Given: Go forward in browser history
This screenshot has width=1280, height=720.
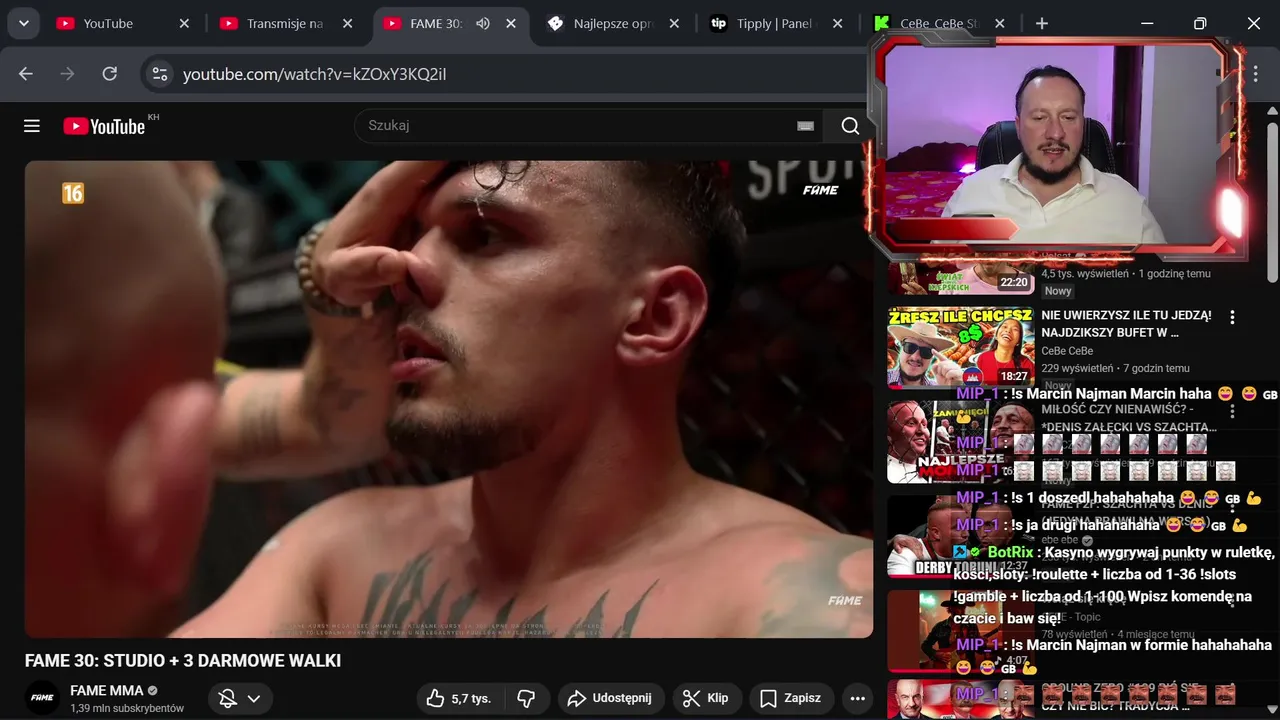Looking at the screenshot, I should coord(67,74).
